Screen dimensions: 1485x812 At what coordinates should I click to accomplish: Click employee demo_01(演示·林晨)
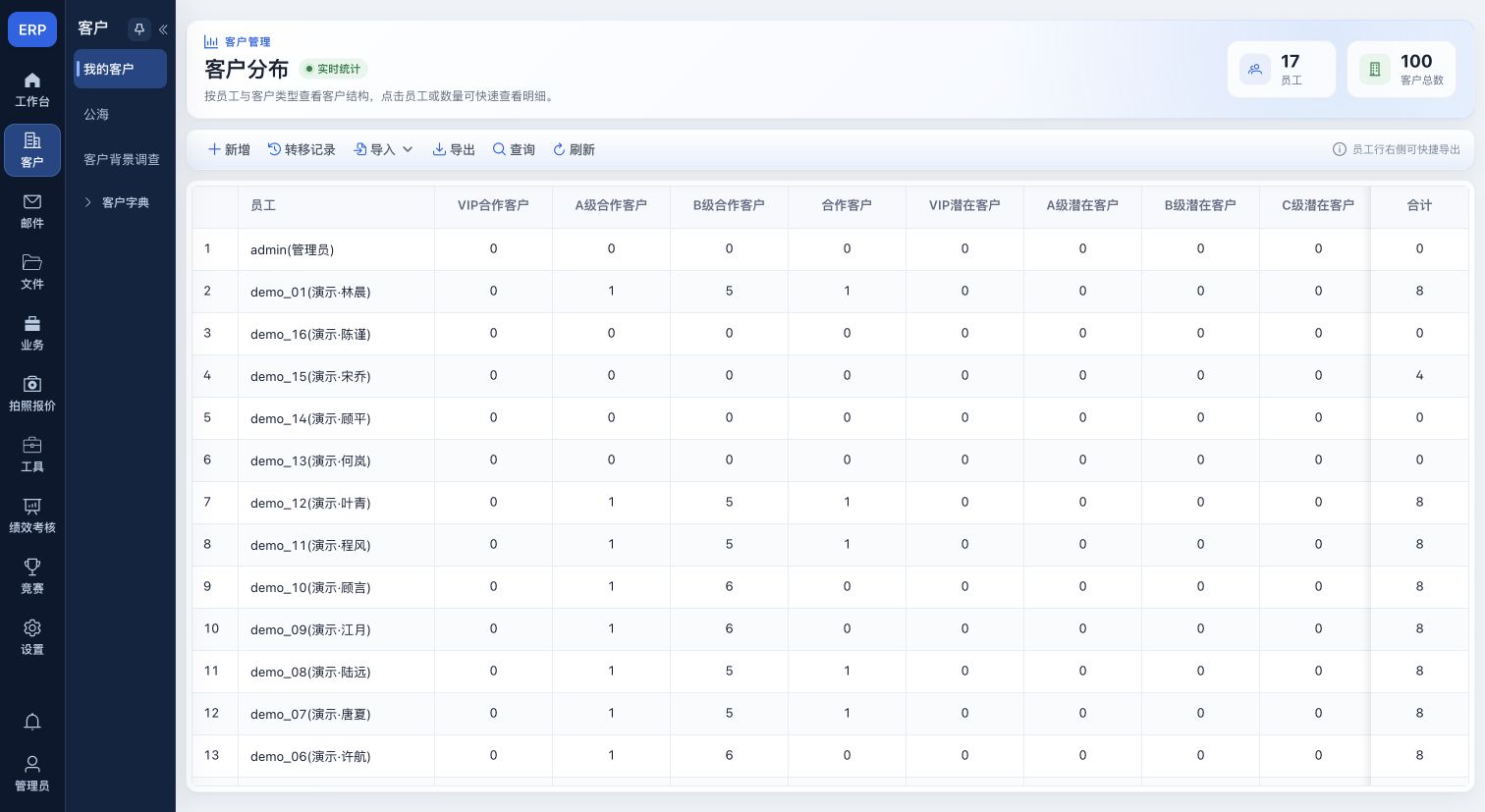(x=310, y=292)
